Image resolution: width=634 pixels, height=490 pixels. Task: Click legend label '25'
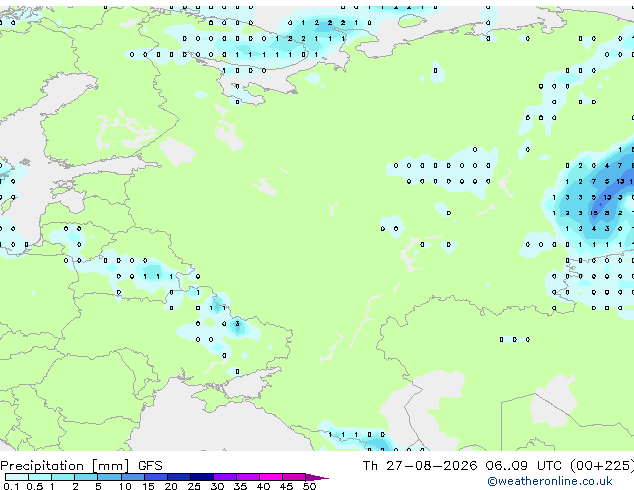click(194, 486)
